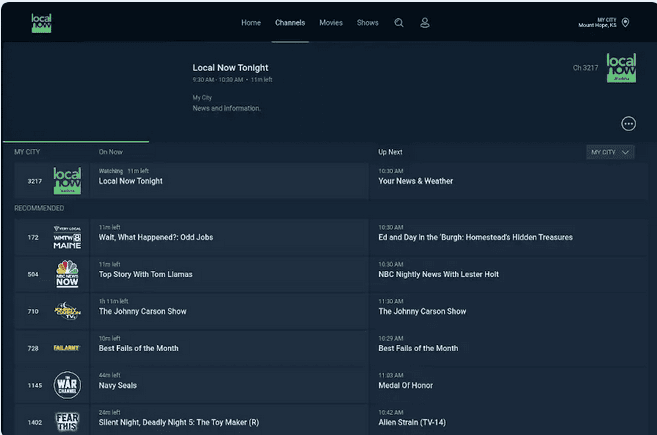Select Medal Of Honor up next
Viewport: 657px width, 435px height.
click(x=508, y=385)
